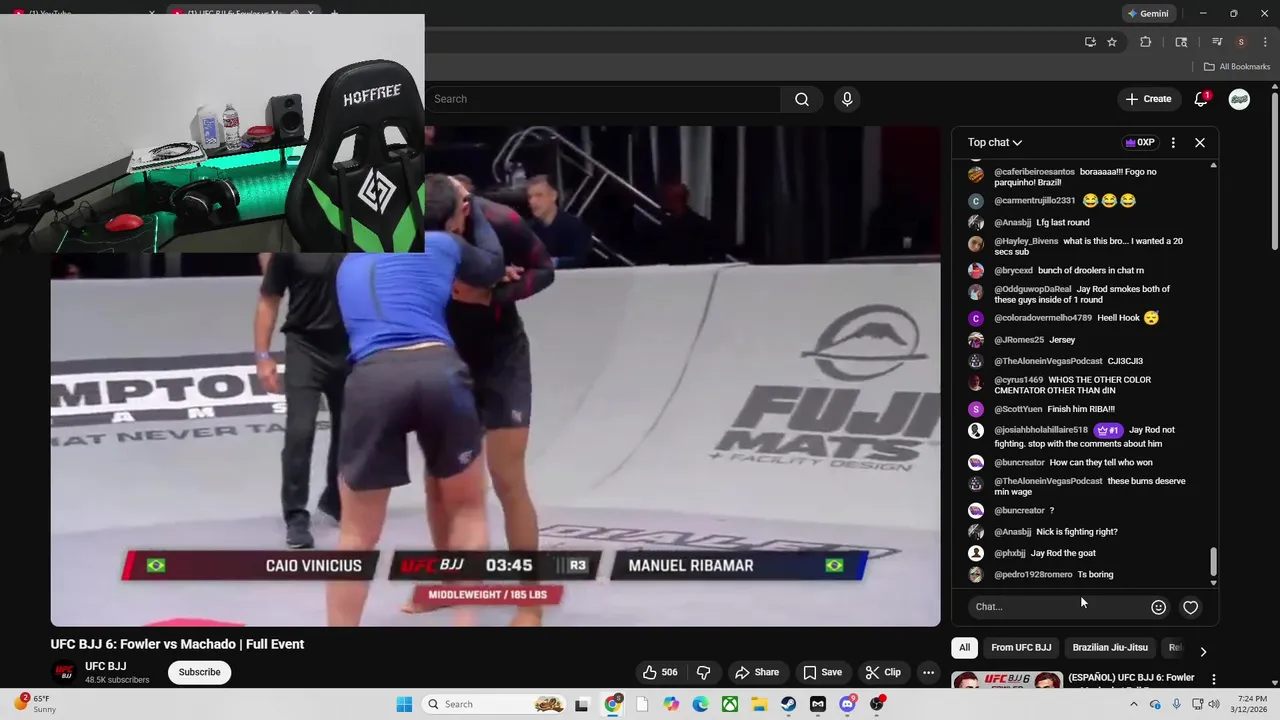Click the live chat scrollbar thumb
Screen dimensions: 1280x720
click(x=1214, y=562)
